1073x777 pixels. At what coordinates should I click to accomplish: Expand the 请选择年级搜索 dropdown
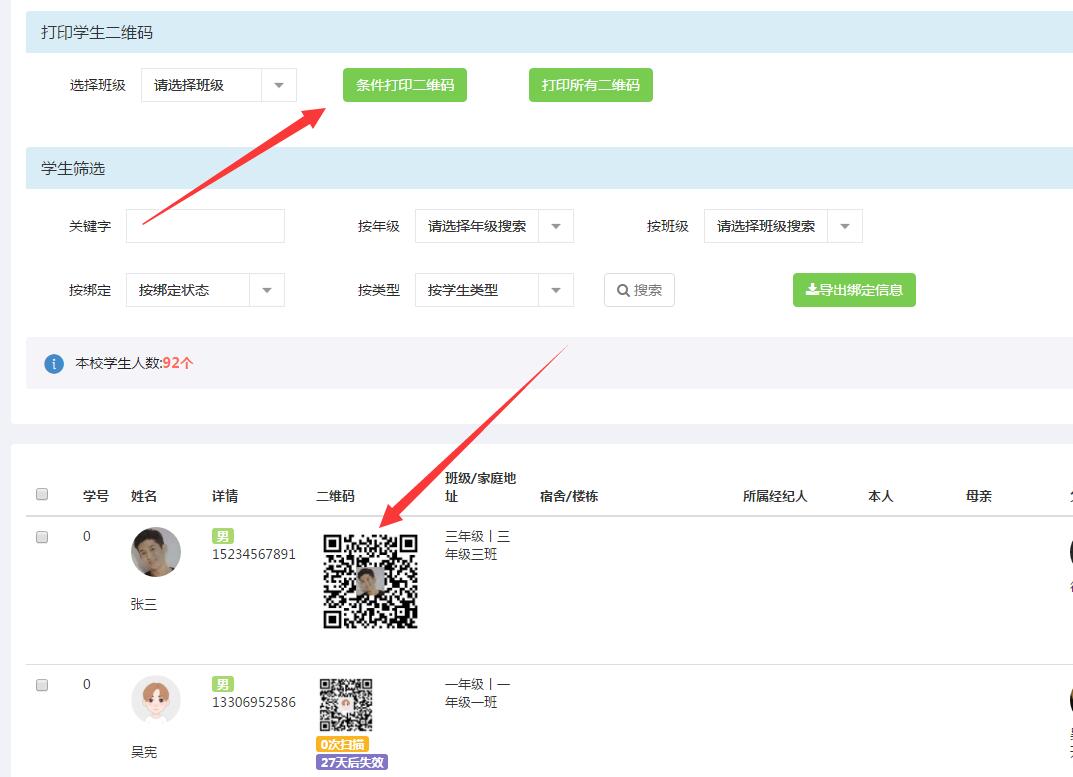pyautogui.click(x=494, y=226)
